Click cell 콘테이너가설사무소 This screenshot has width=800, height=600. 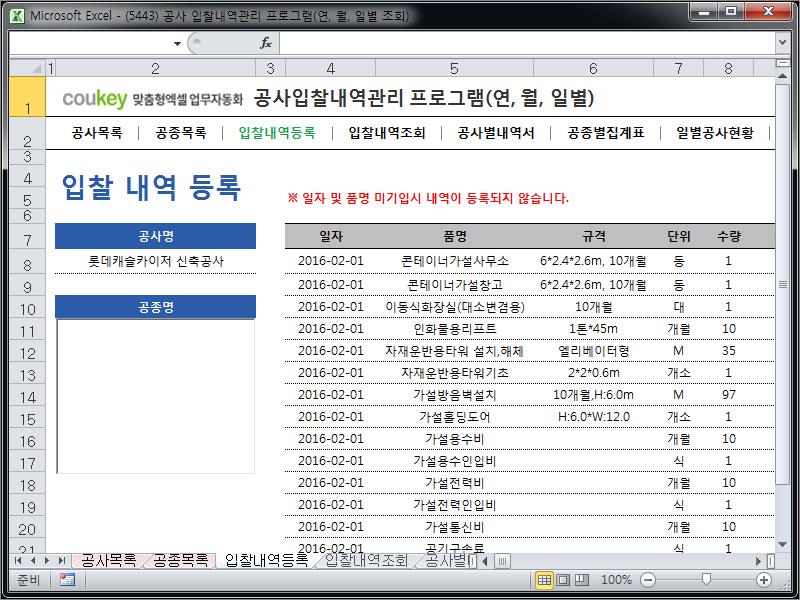click(x=455, y=261)
